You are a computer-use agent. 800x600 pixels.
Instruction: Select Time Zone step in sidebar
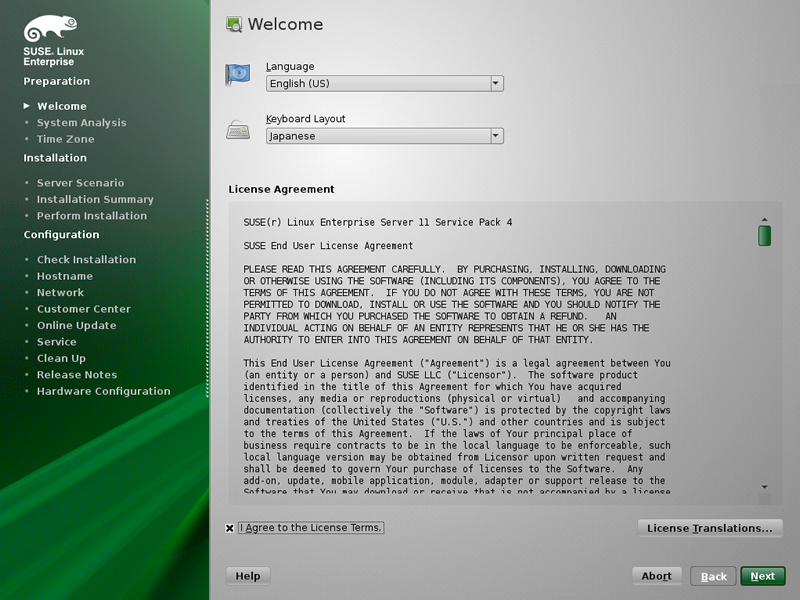point(65,139)
